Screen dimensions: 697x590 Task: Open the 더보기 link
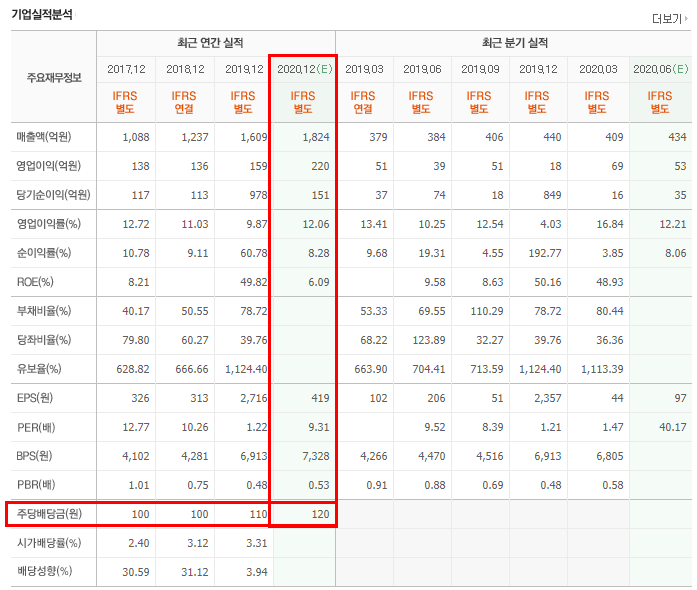coord(669,19)
